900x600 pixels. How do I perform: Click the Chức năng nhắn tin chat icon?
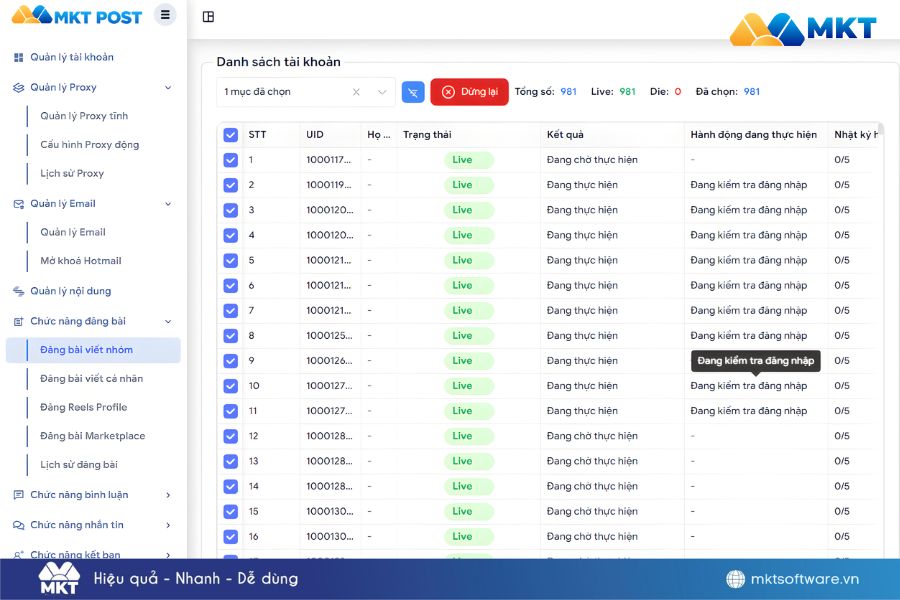click(x=18, y=525)
